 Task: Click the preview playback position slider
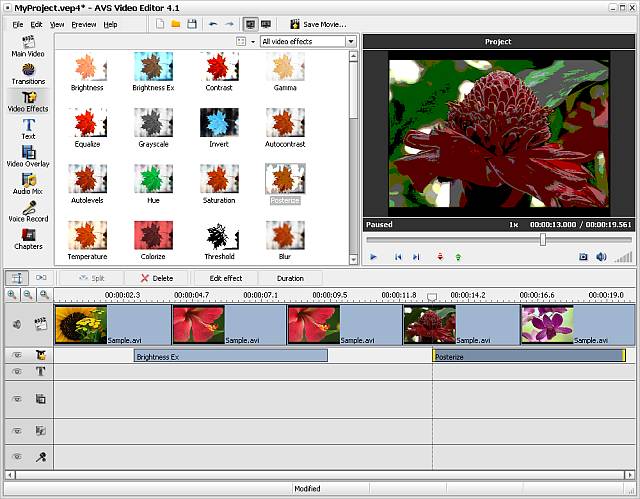click(542, 240)
